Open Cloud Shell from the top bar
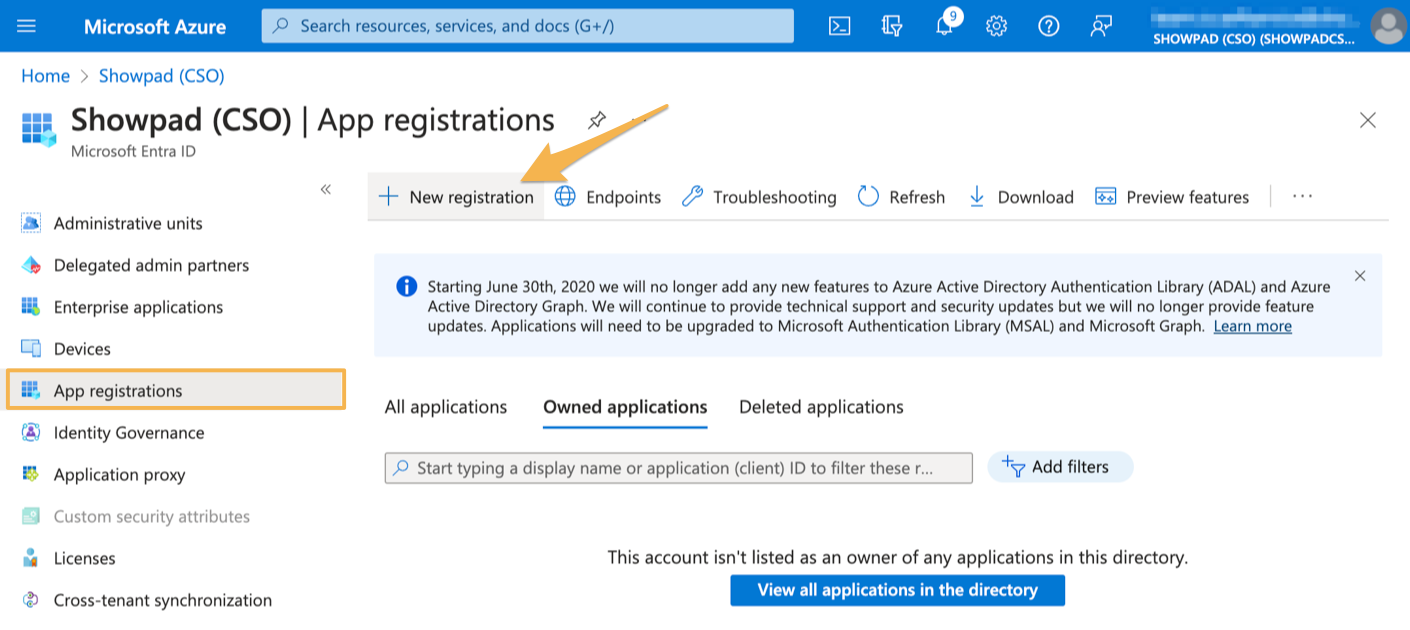This screenshot has height=630, width=1410. tap(840, 26)
